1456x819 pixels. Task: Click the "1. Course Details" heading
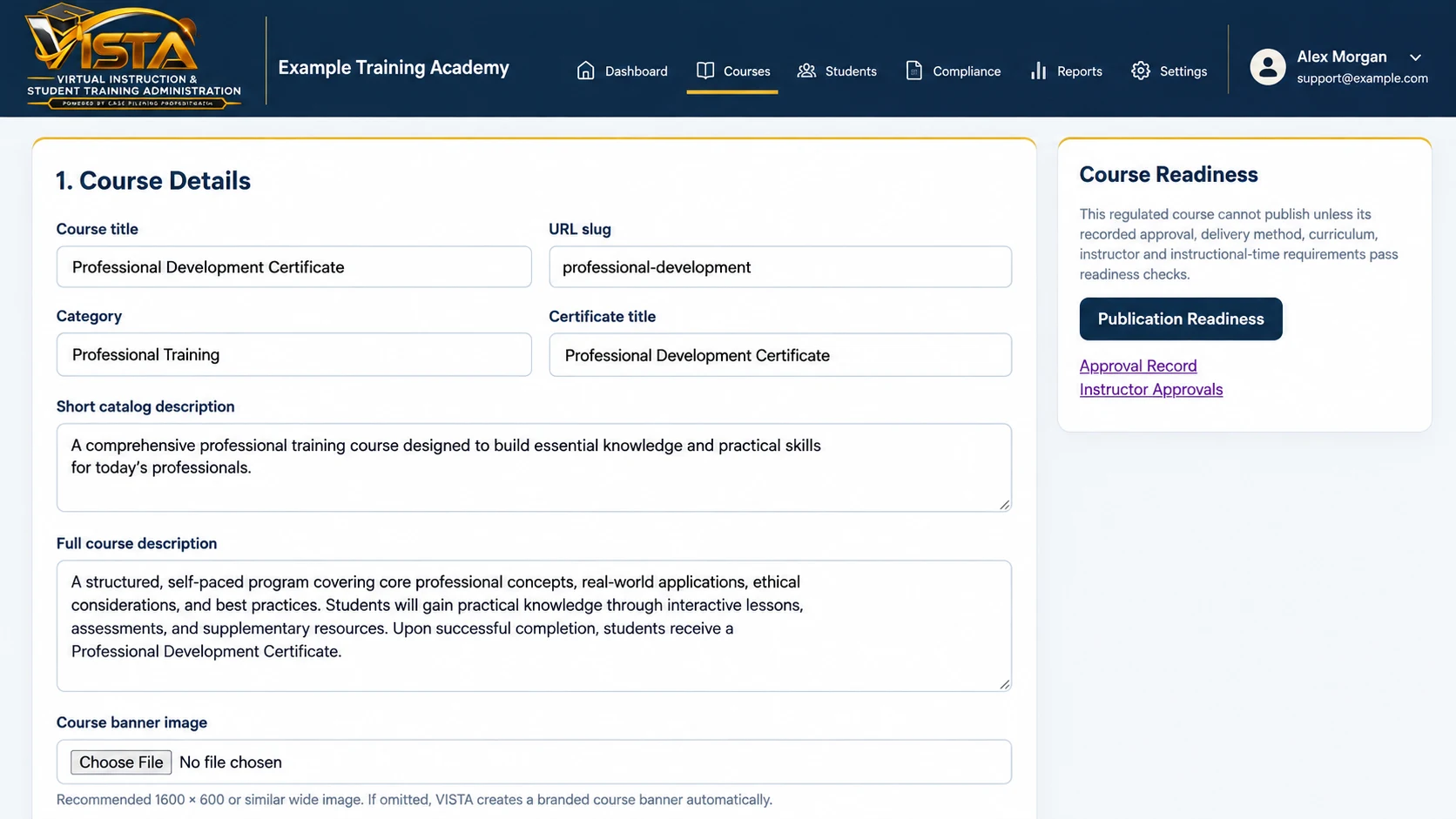(153, 181)
